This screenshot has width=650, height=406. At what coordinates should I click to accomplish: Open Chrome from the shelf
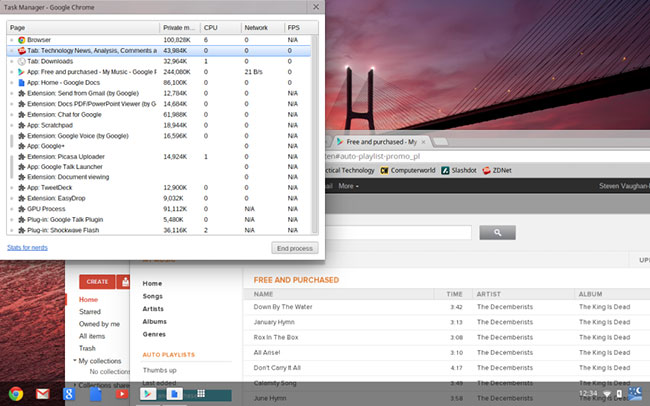[x=16, y=393]
